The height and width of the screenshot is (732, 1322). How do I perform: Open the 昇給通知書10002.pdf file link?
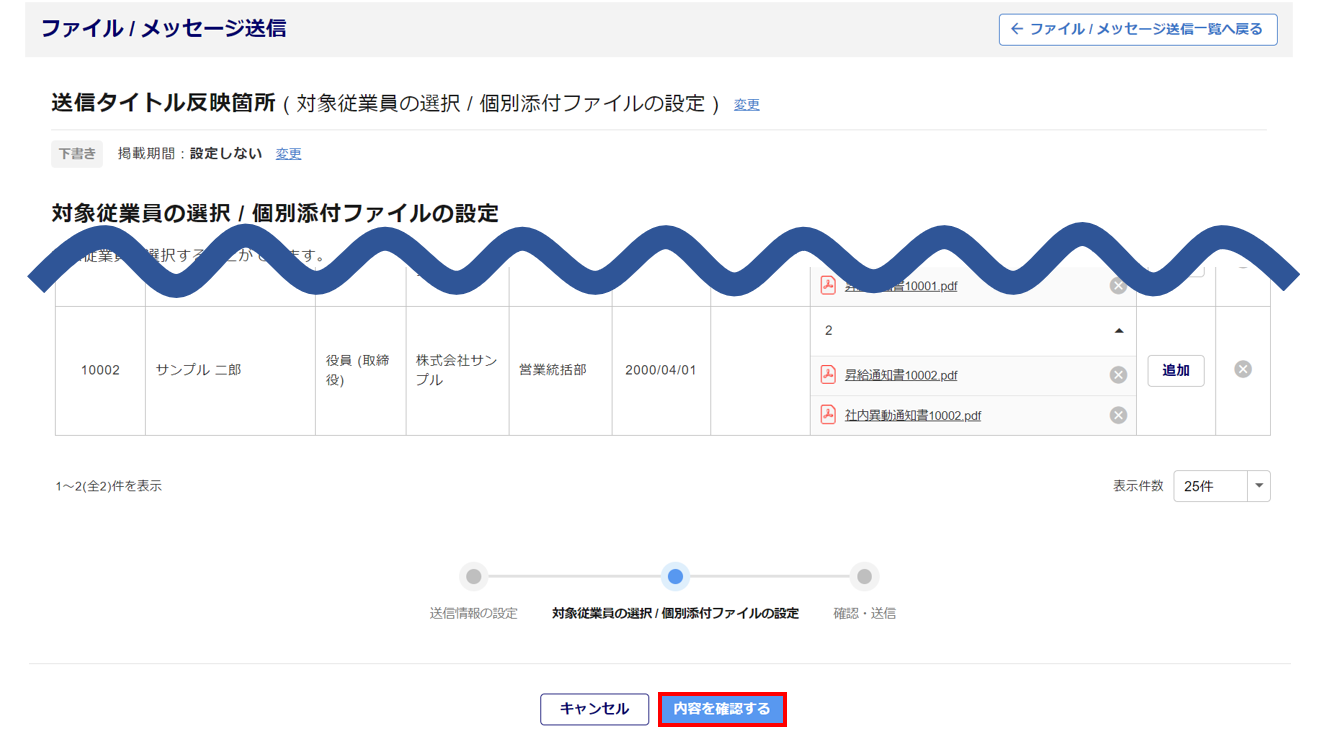[900, 376]
